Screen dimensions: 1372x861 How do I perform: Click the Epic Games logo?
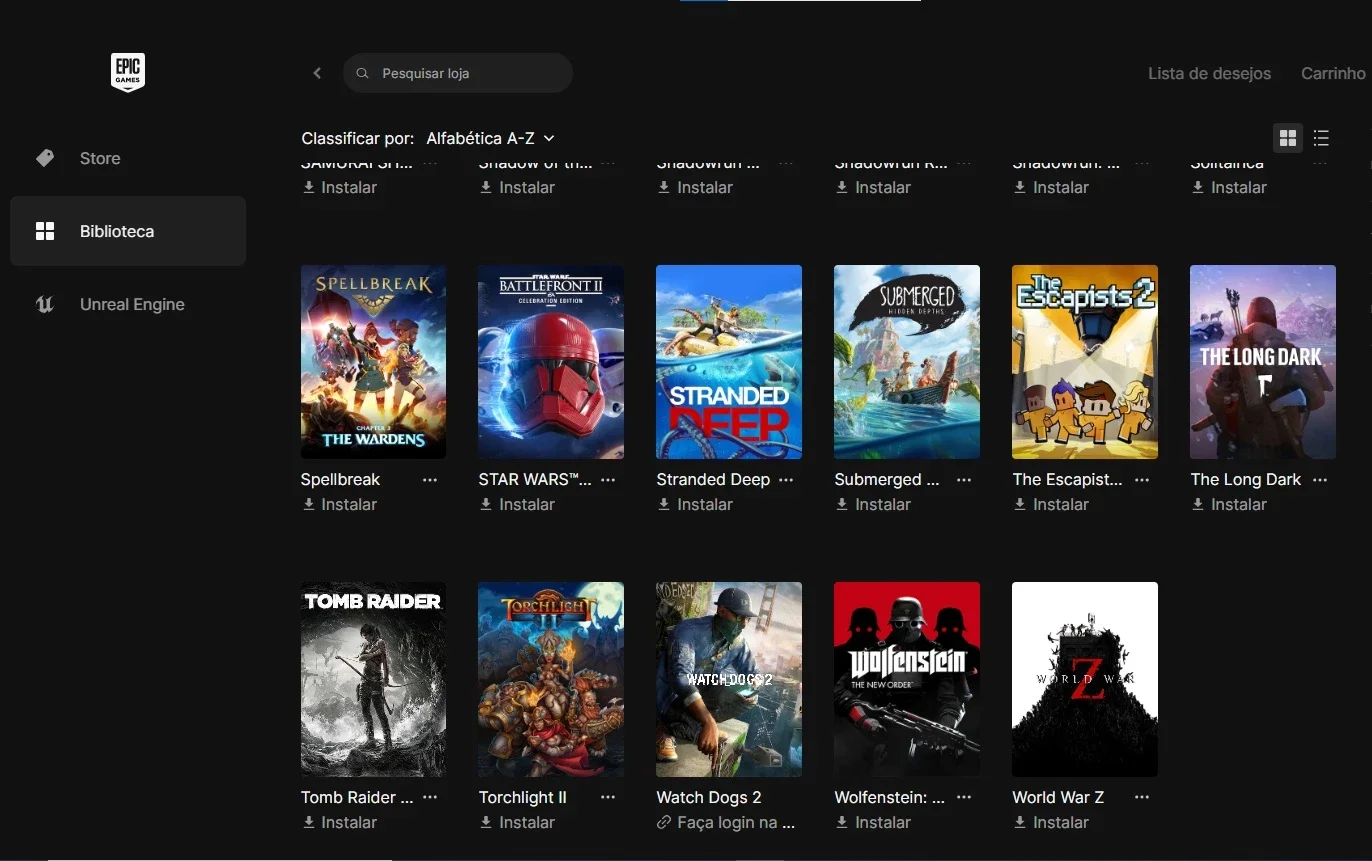pos(128,73)
